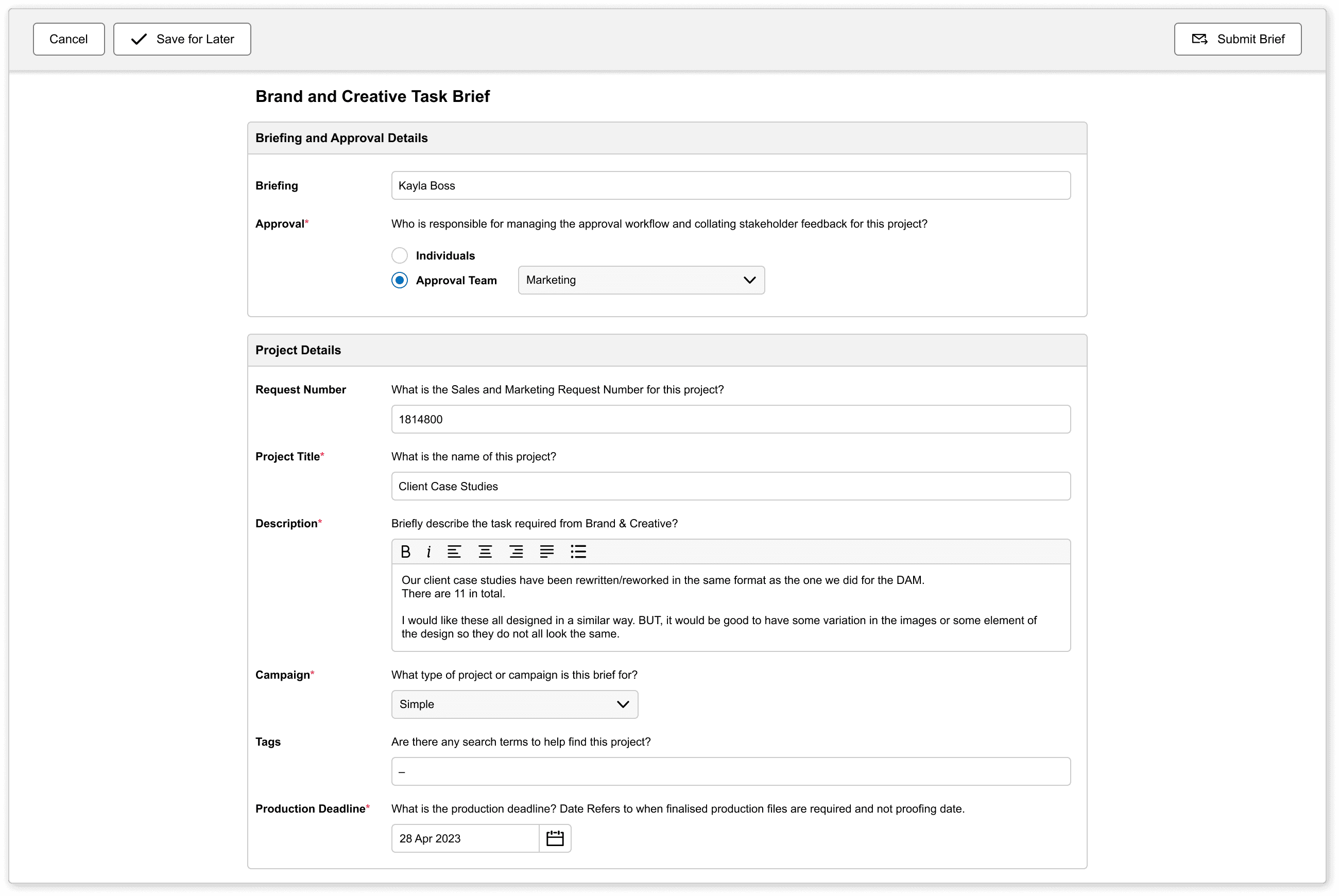Expand the Marketing team selection list
The height and width of the screenshot is (896, 1339).
[x=749, y=280]
